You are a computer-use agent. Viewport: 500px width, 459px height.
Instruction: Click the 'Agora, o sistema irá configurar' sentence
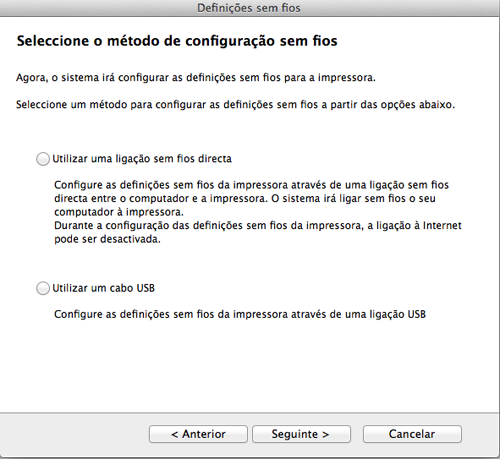[x=196, y=78]
